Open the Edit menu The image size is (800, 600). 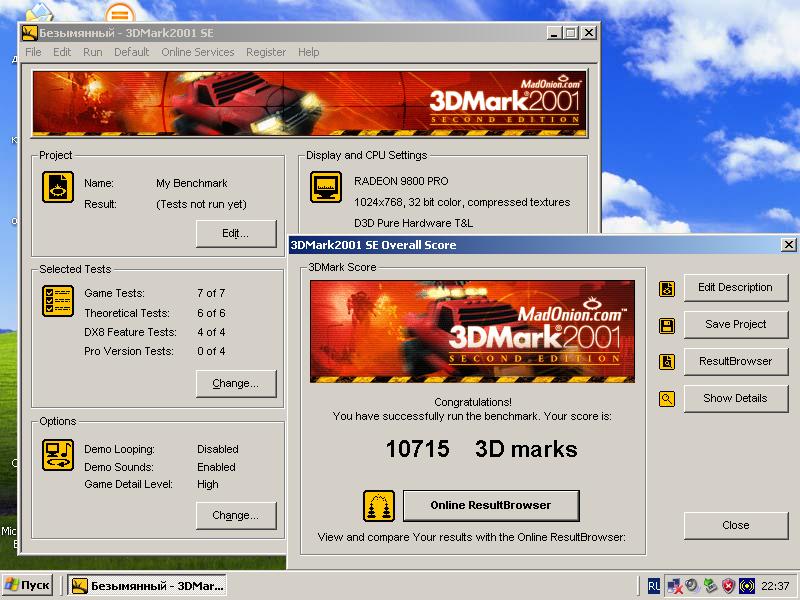[x=62, y=52]
